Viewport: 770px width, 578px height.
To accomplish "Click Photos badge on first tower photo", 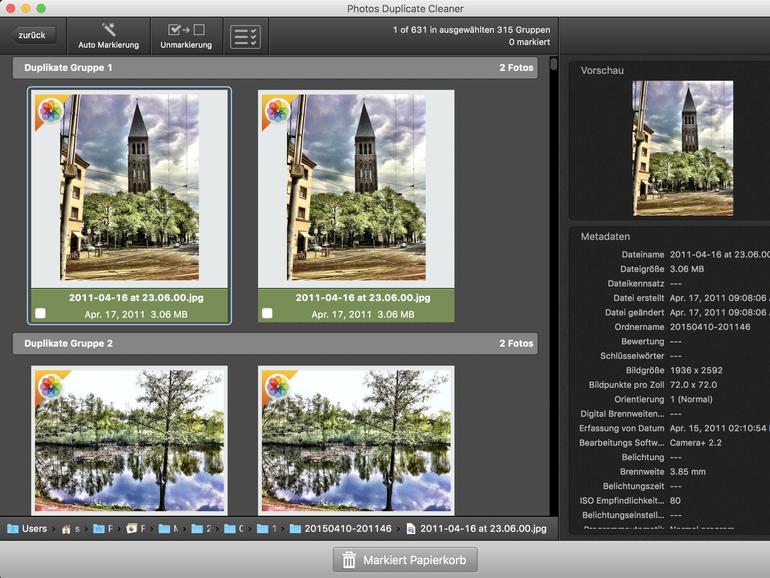I will point(51,110).
